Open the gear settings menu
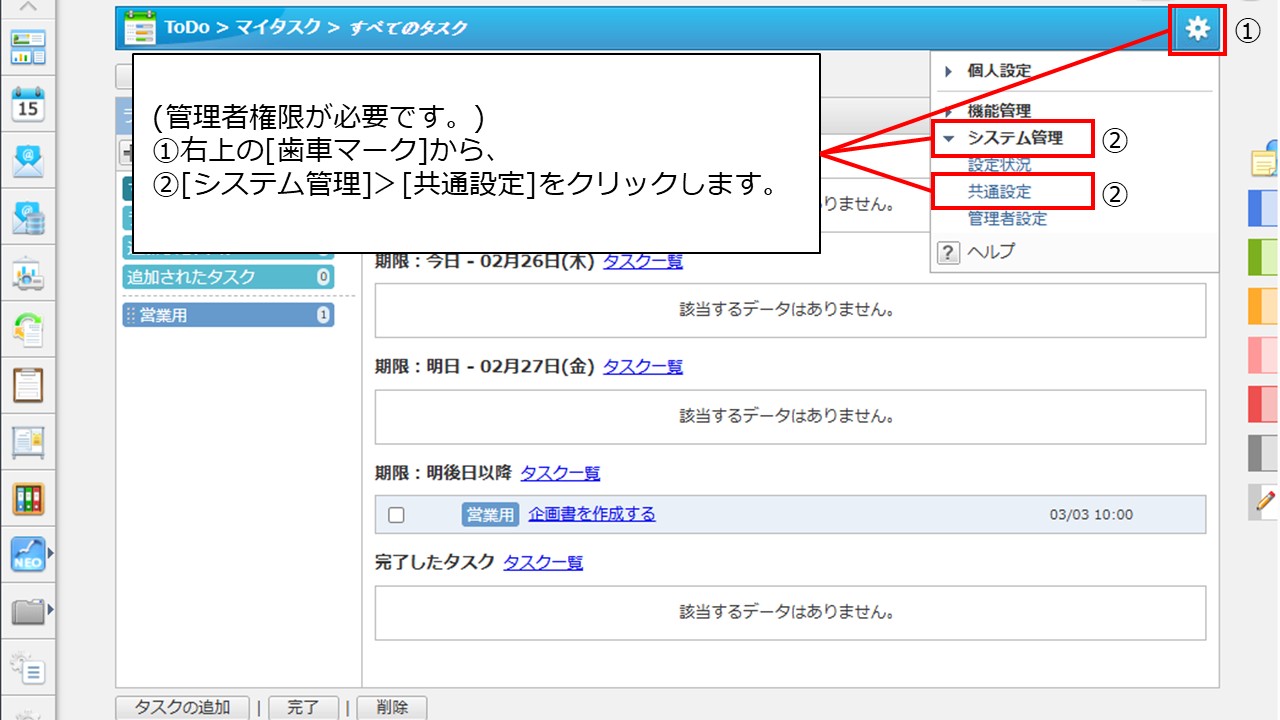The width and height of the screenshot is (1280, 720). click(x=1197, y=29)
